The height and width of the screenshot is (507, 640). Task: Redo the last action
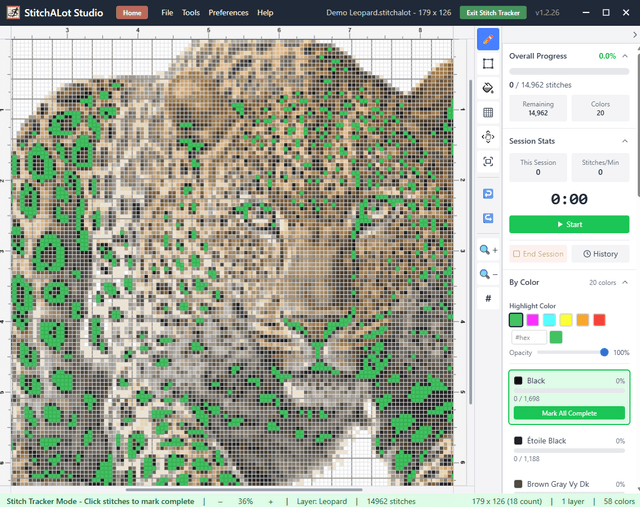(488, 218)
